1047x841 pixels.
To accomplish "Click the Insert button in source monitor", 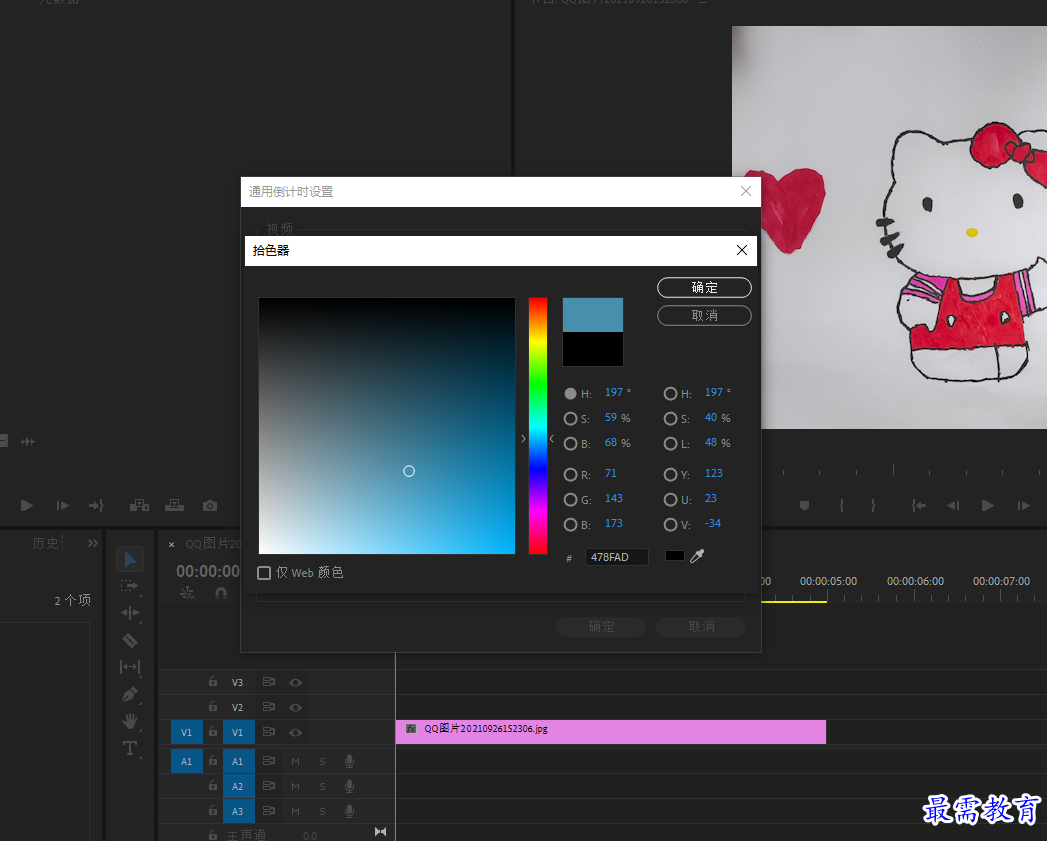I will (139, 505).
